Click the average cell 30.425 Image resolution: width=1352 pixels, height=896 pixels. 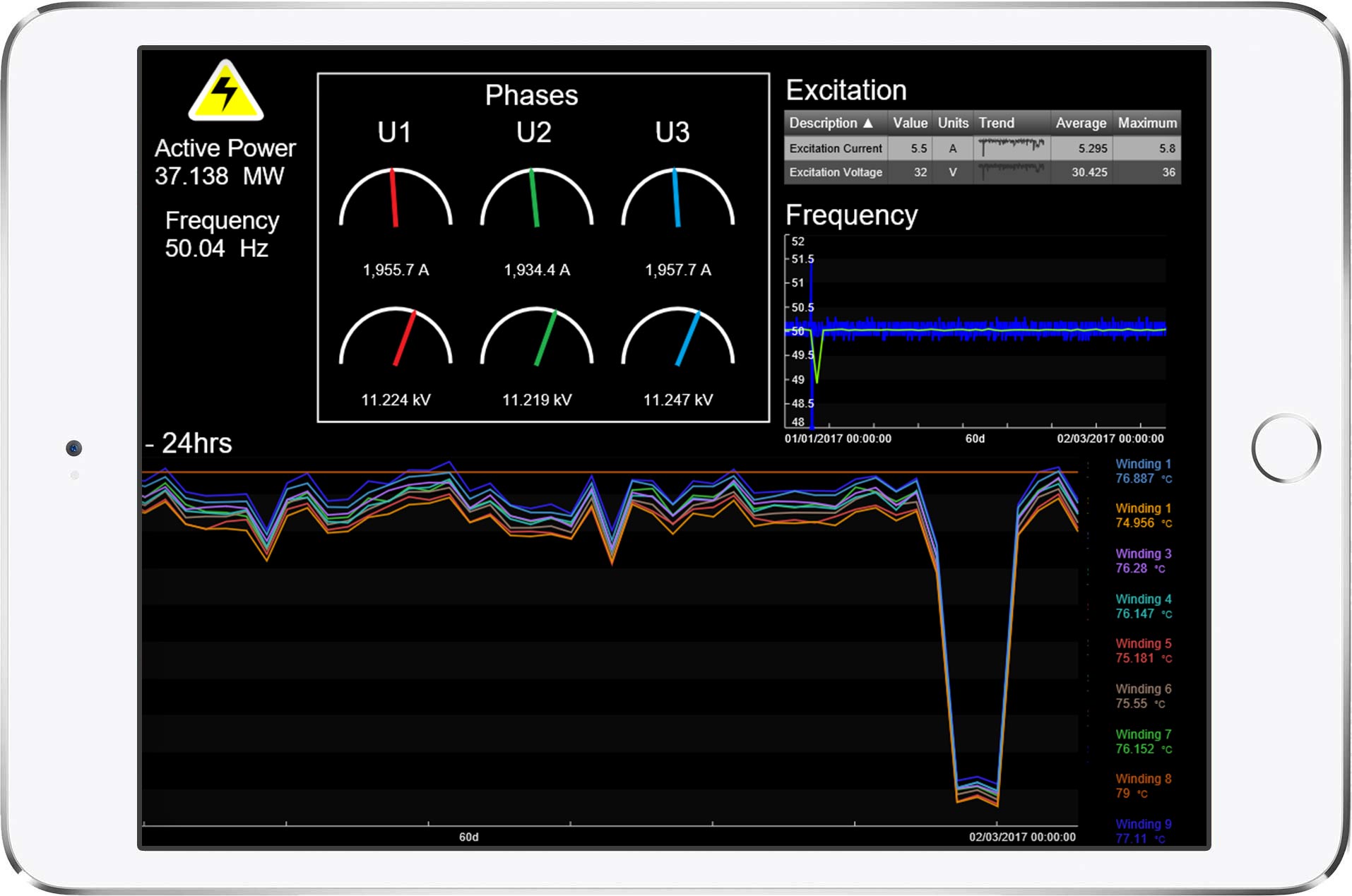[1089, 172]
